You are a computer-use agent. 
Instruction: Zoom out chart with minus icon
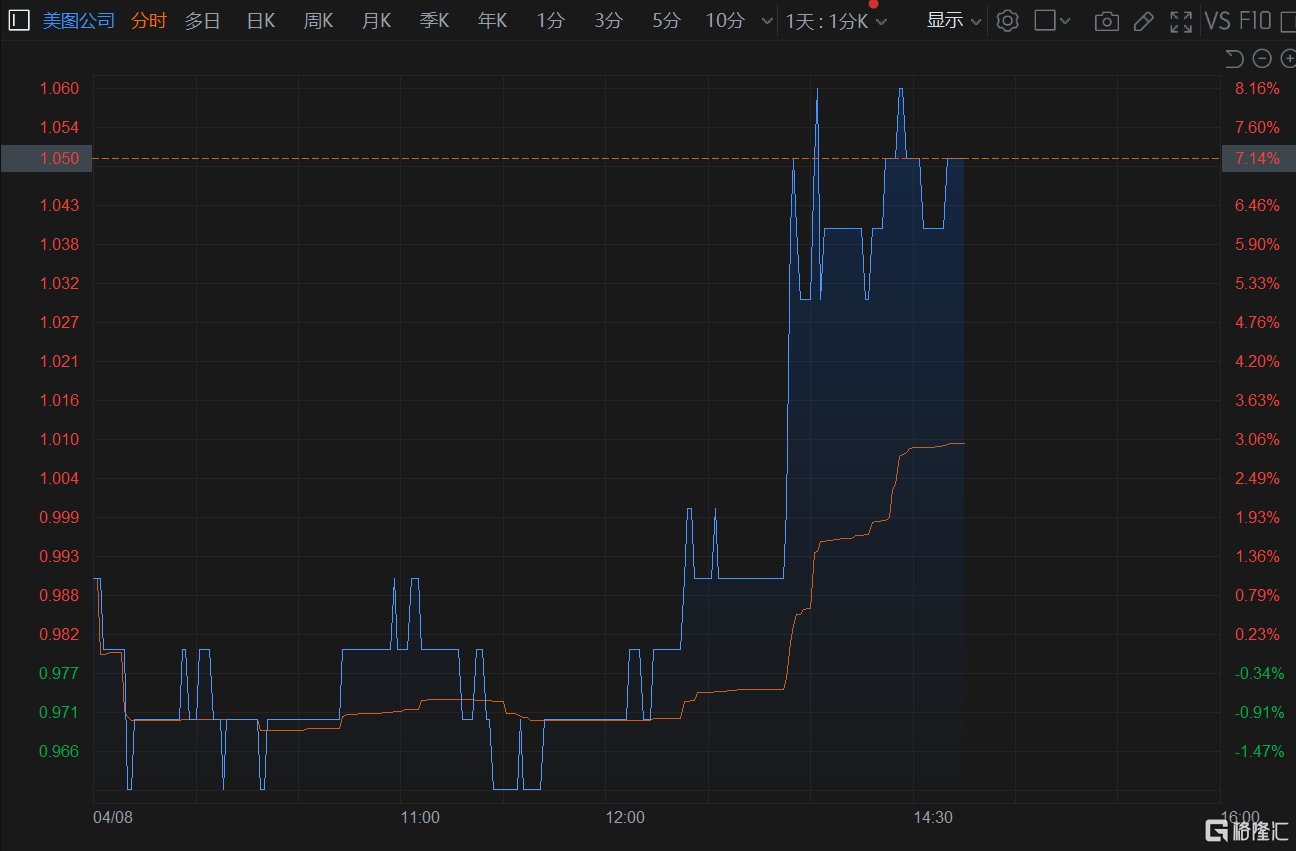coord(1262,59)
